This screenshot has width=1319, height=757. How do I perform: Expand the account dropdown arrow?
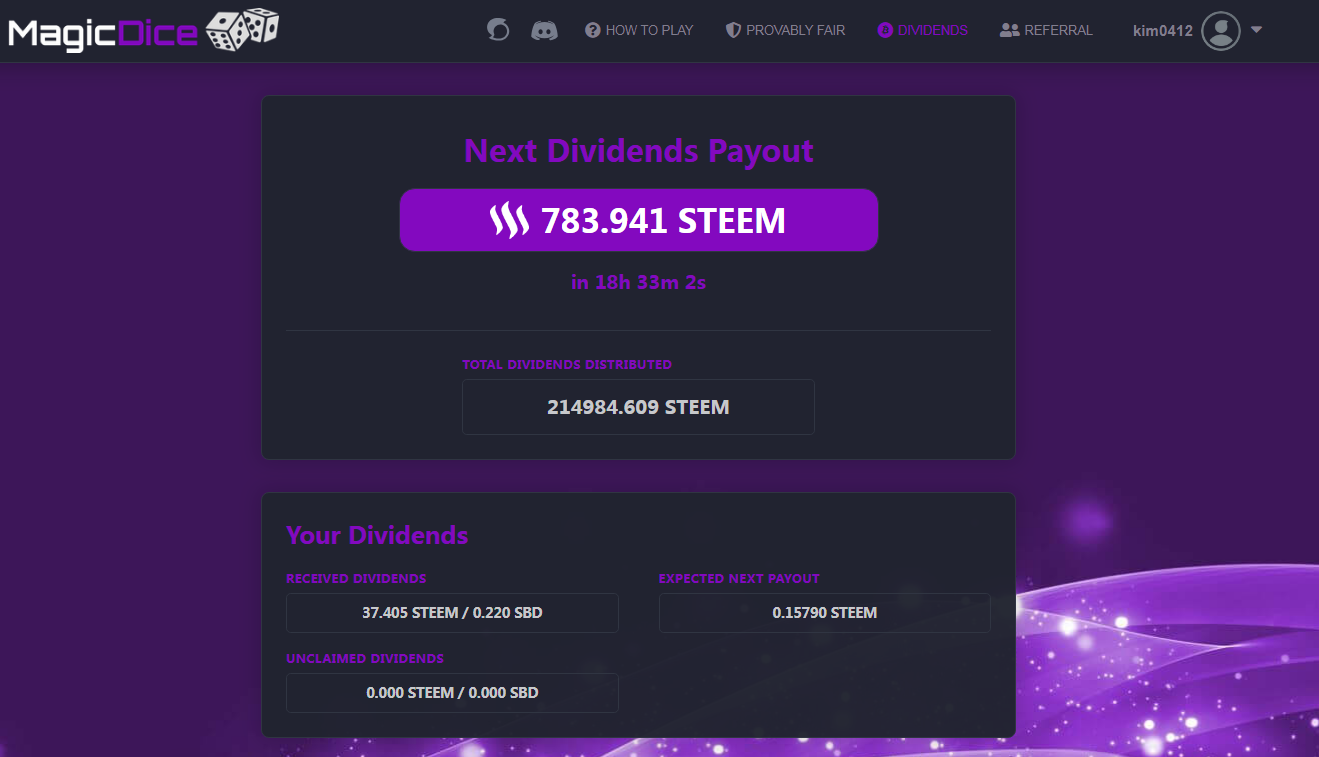(1256, 30)
